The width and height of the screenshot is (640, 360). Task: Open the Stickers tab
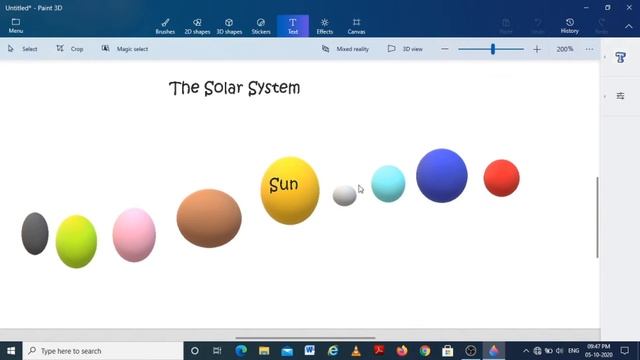click(261, 26)
